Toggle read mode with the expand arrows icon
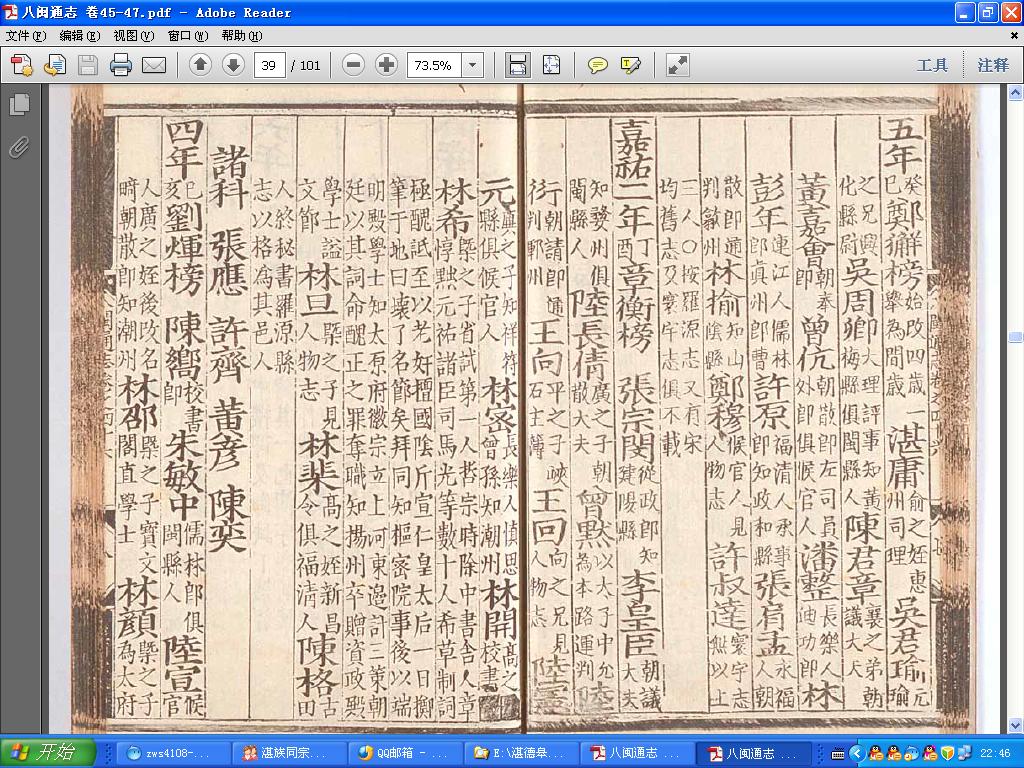 (x=678, y=65)
